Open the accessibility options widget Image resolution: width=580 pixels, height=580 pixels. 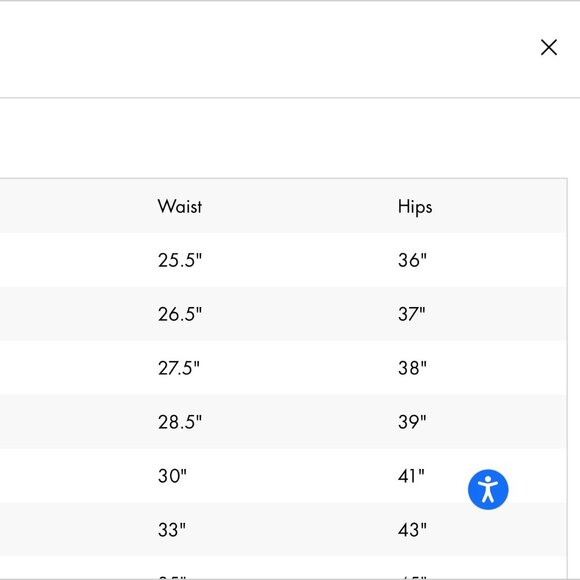pyautogui.click(x=488, y=489)
